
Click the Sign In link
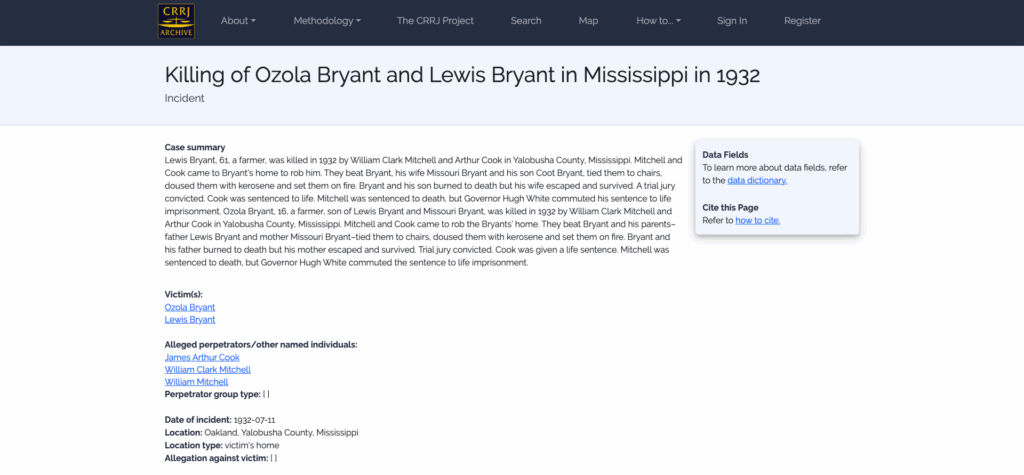coord(732,21)
